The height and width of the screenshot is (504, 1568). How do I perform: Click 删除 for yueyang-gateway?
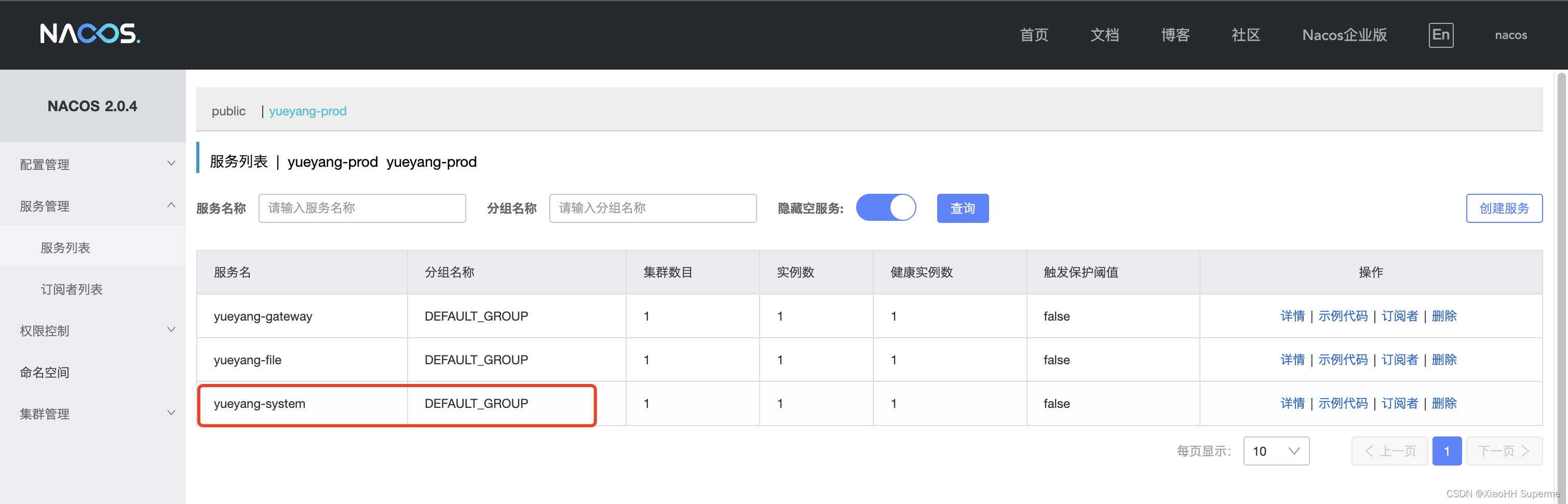coord(1444,316)
